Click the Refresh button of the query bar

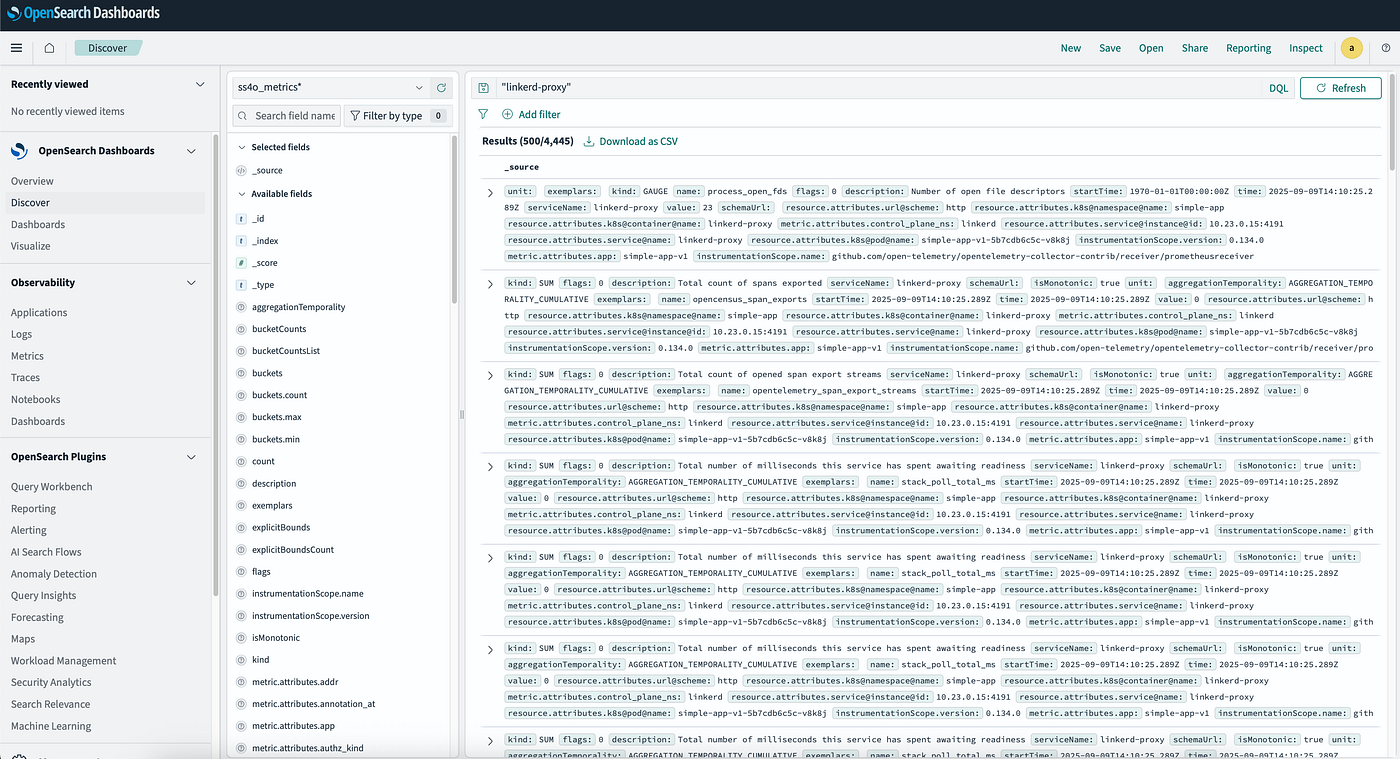point(1340,88)
